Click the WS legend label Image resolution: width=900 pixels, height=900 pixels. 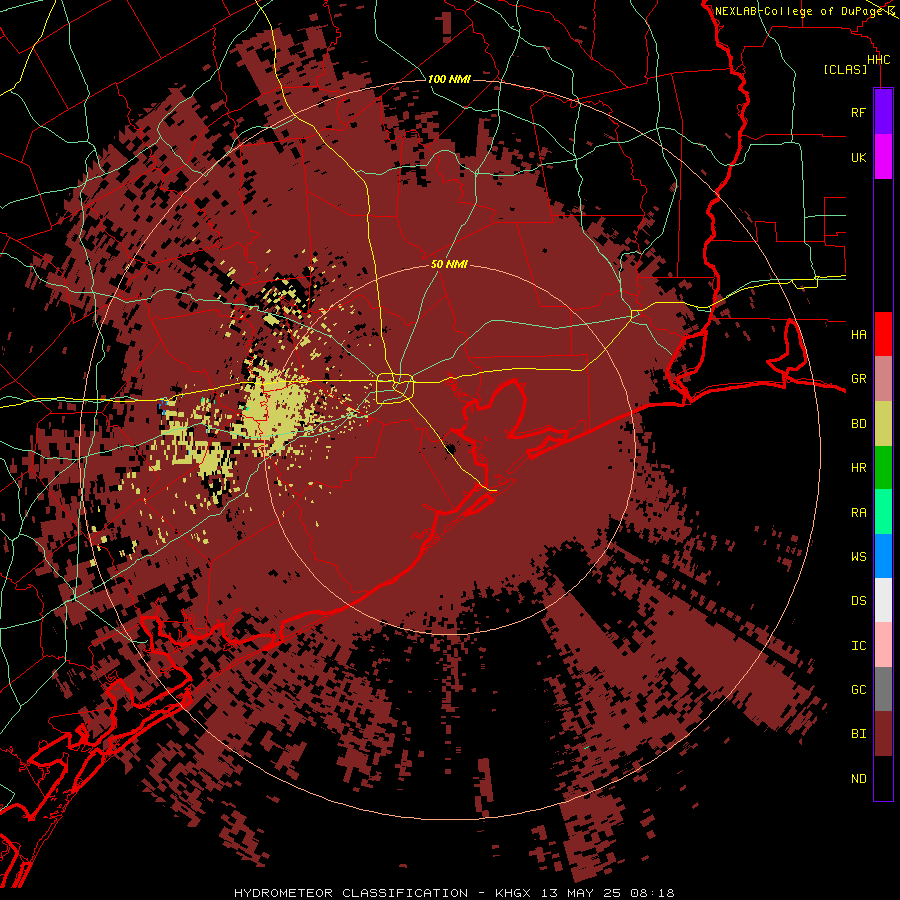coord(858,557)
